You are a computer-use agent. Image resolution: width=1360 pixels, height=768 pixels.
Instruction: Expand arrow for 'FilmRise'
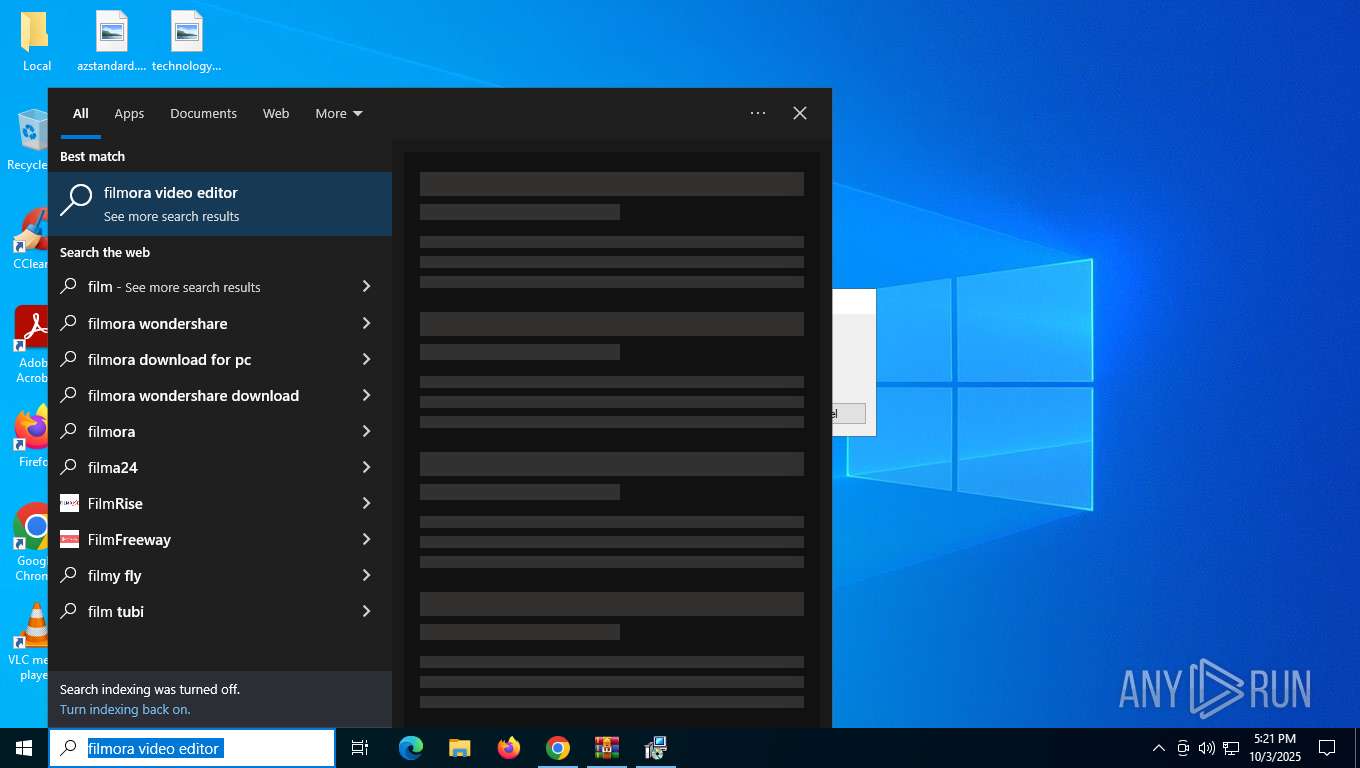(367, 503)
